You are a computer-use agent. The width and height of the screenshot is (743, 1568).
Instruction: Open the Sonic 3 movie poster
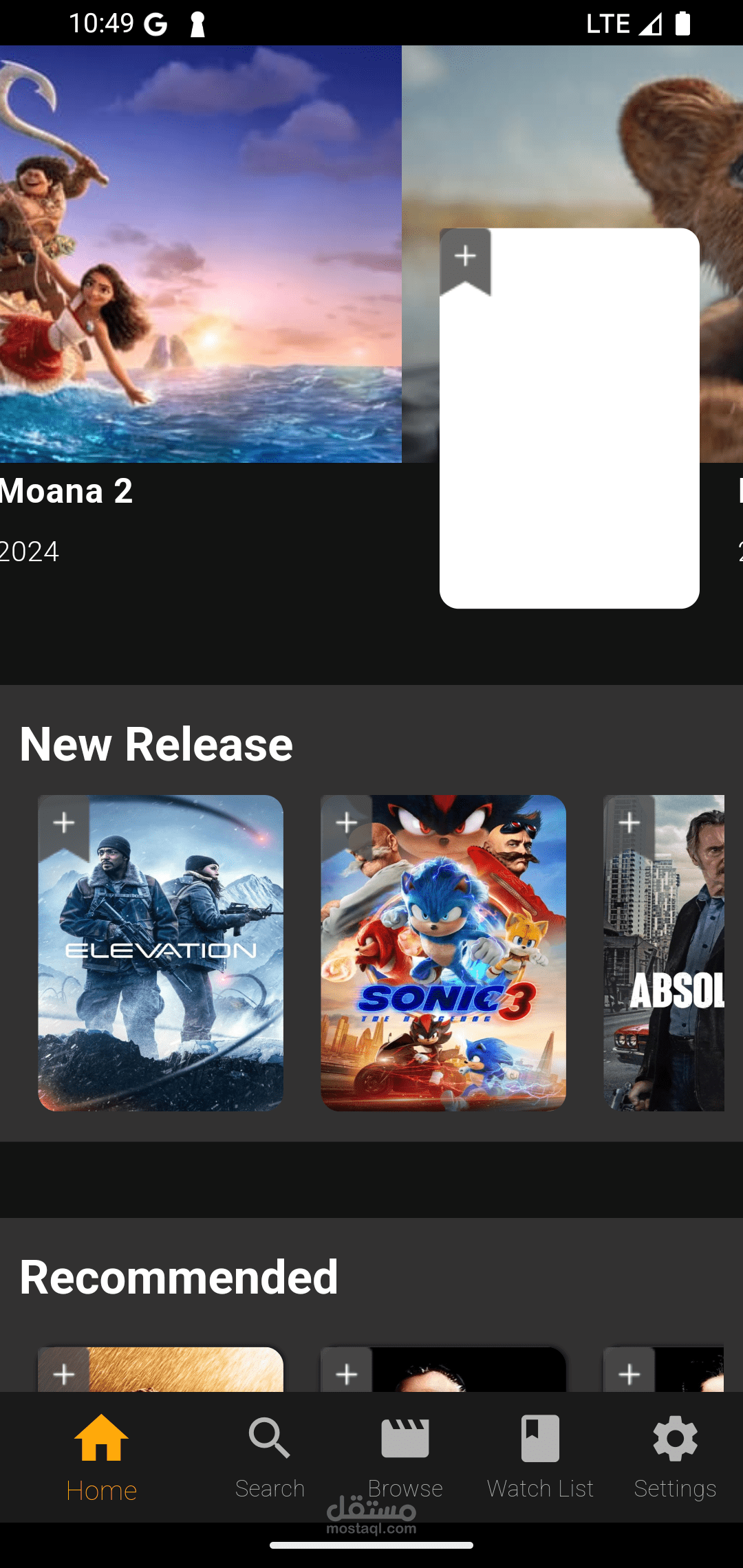tap(443, 953)
